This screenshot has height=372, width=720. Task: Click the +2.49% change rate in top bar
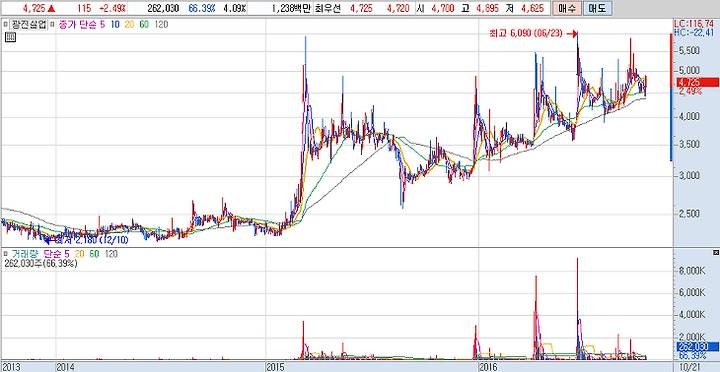click(x=112, y=8)
